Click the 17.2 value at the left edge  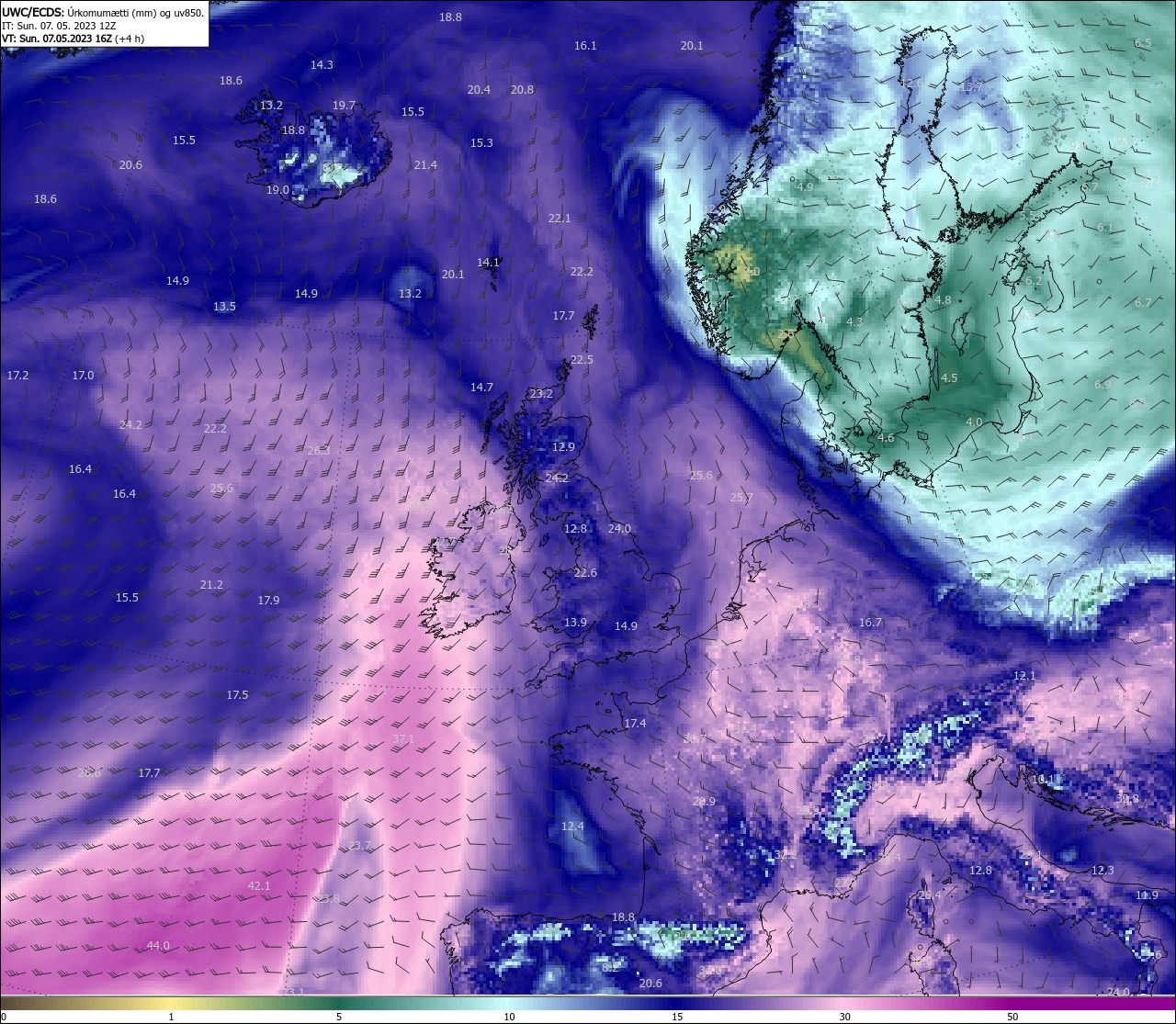point(17,375)
